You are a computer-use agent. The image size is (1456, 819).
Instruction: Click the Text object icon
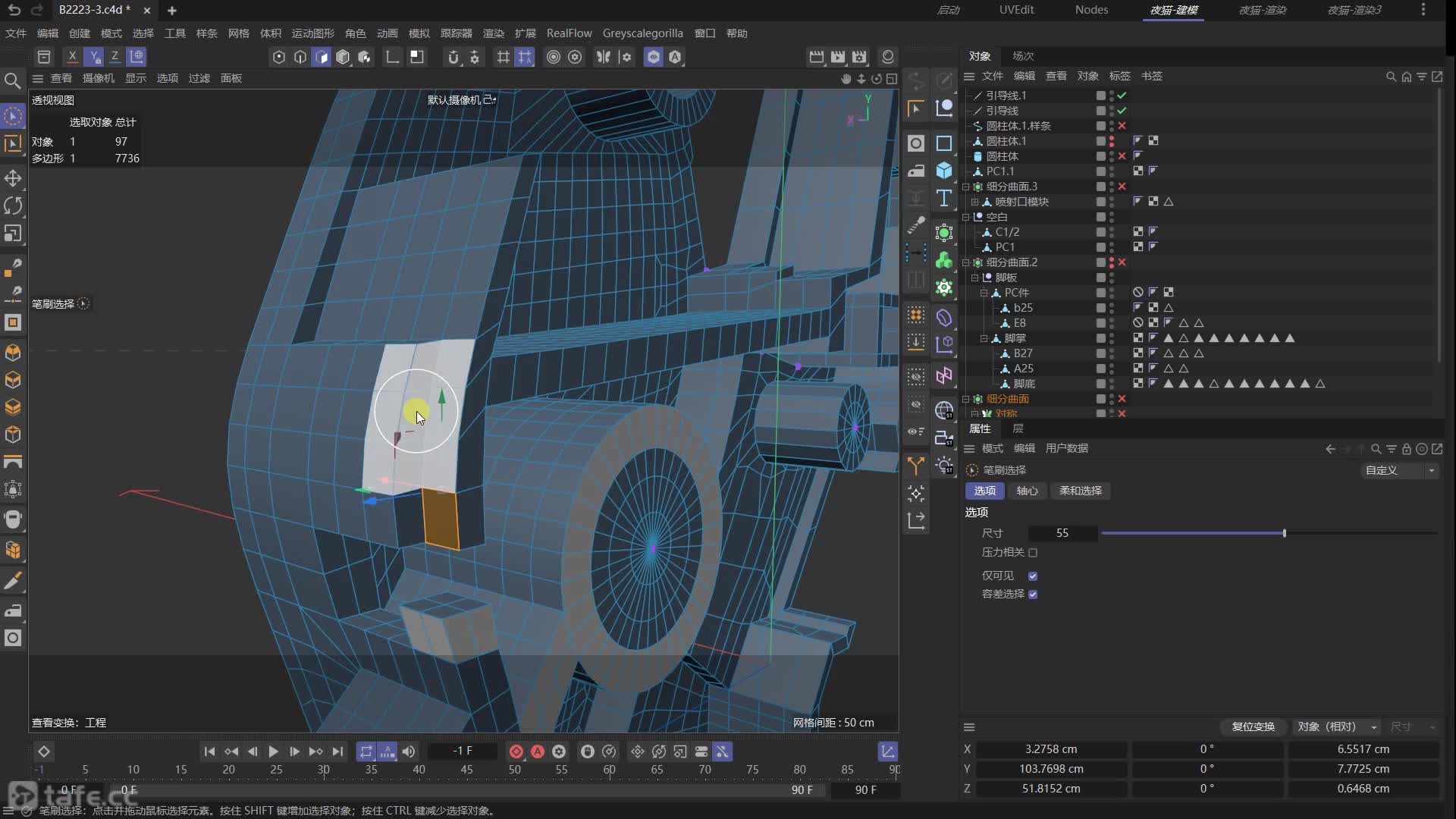(x=944, y=198)
